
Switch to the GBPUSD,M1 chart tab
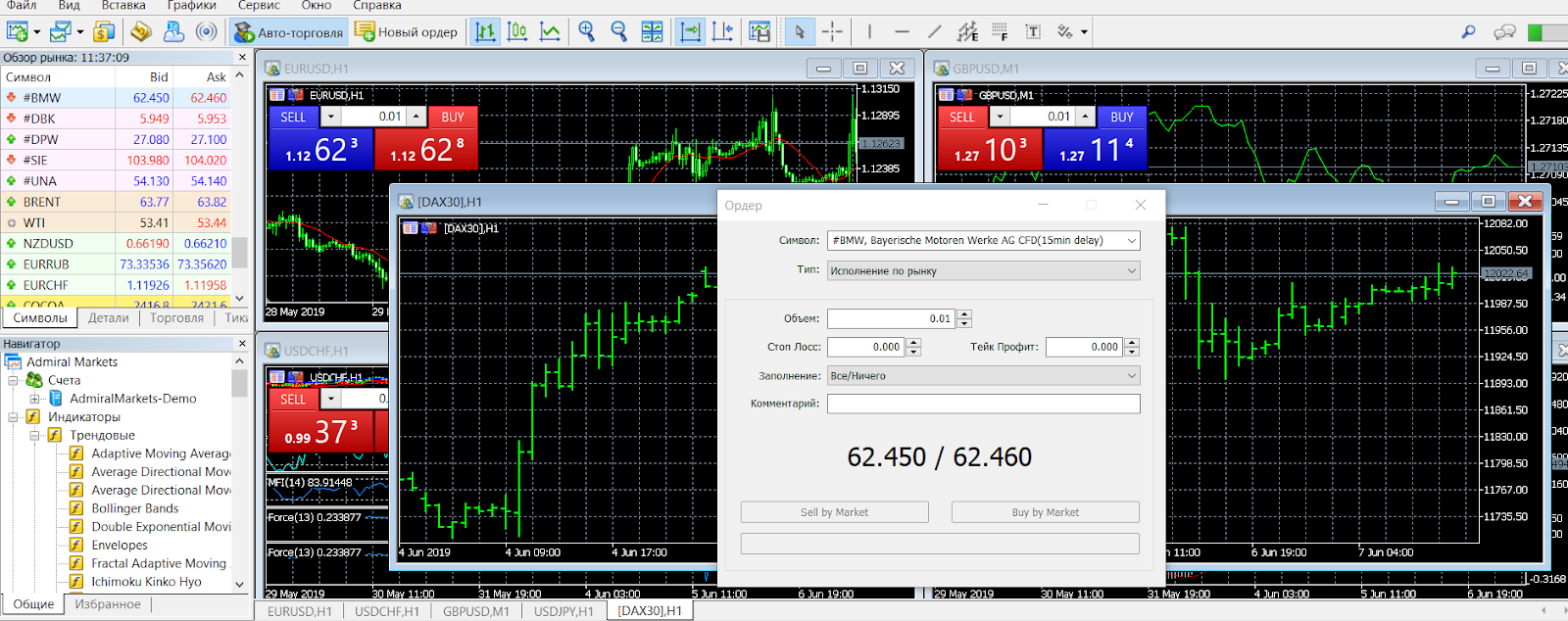tap(476, 611)
